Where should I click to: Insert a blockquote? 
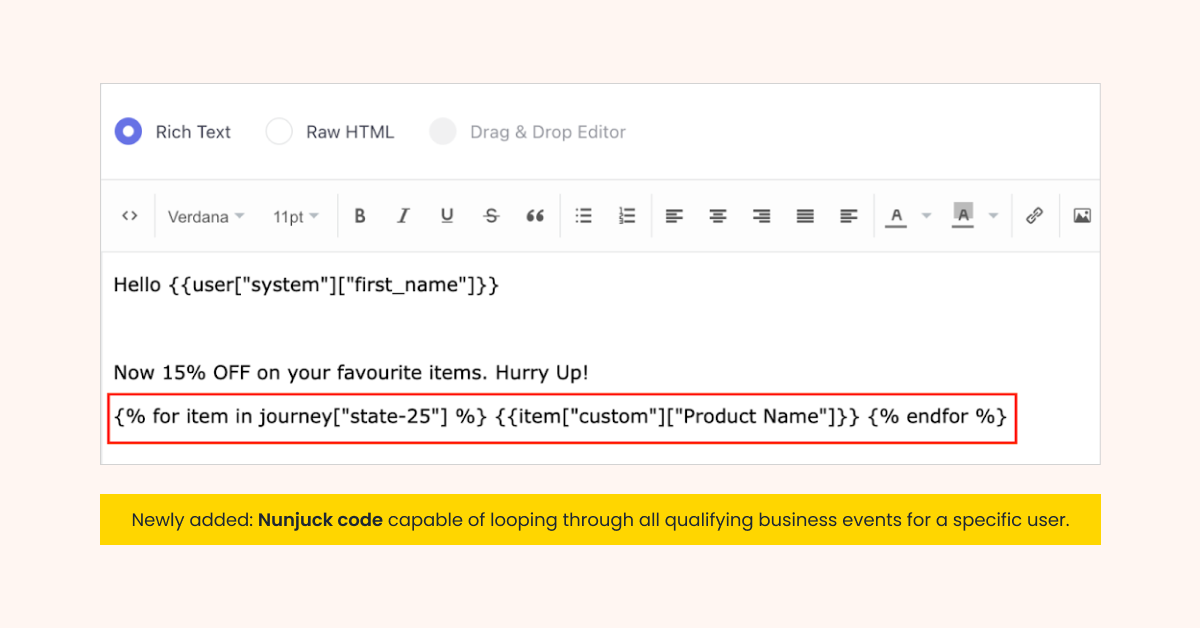pos(535,216)
